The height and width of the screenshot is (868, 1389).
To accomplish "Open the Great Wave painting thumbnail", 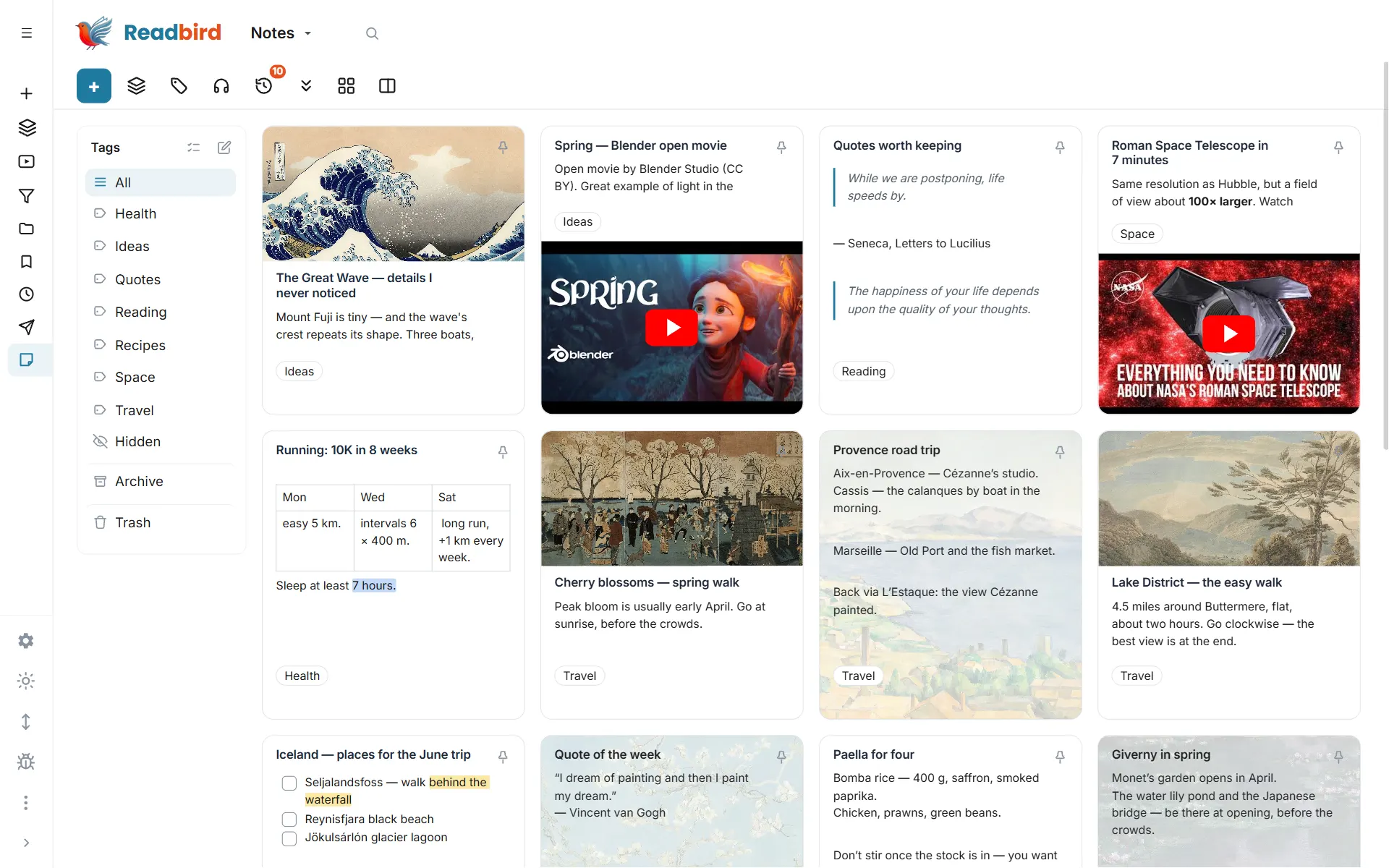I will click(x=394, y=194).
